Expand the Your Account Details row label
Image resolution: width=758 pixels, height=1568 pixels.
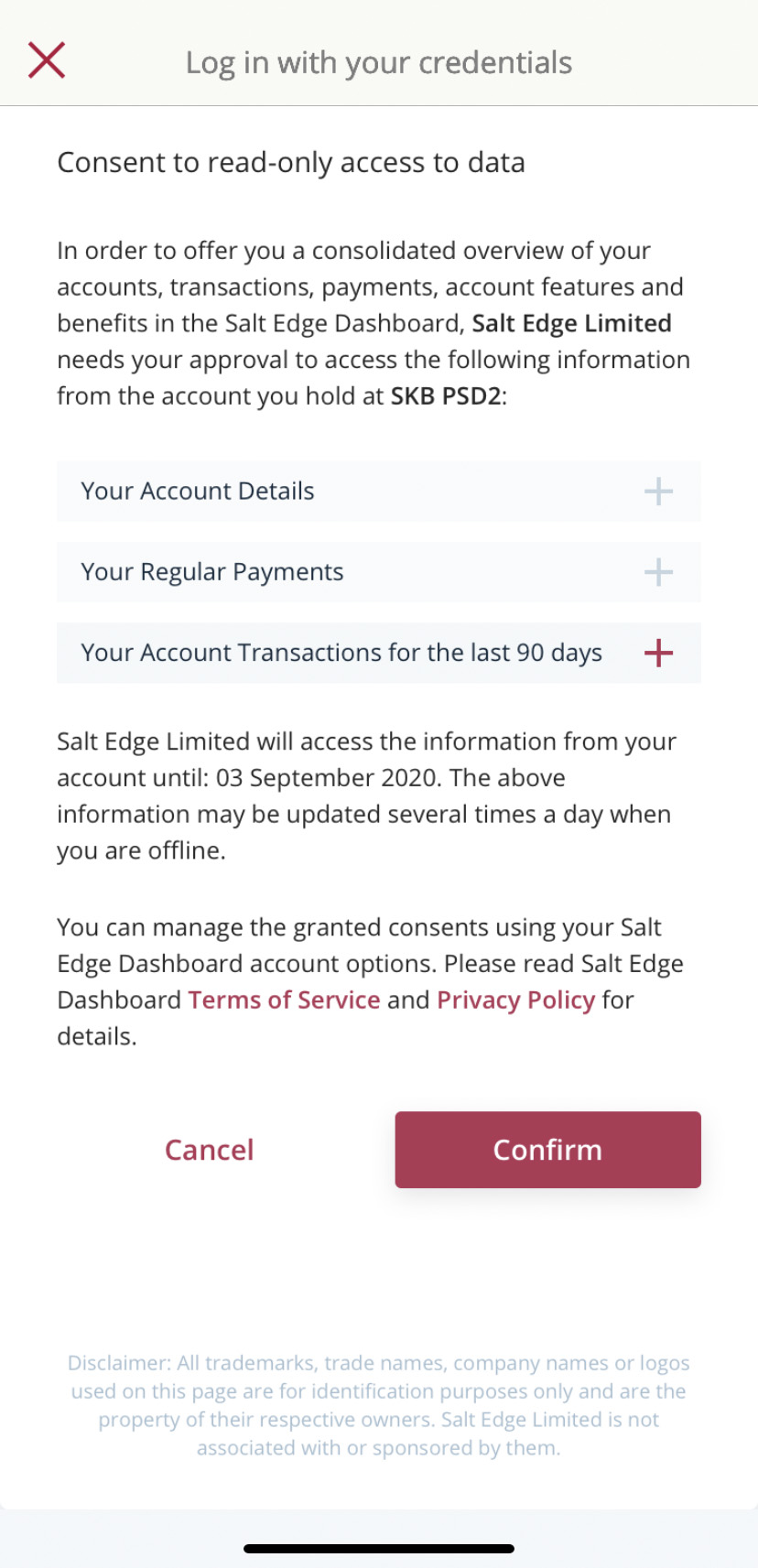pyautogui.click(x=198, y=492)
